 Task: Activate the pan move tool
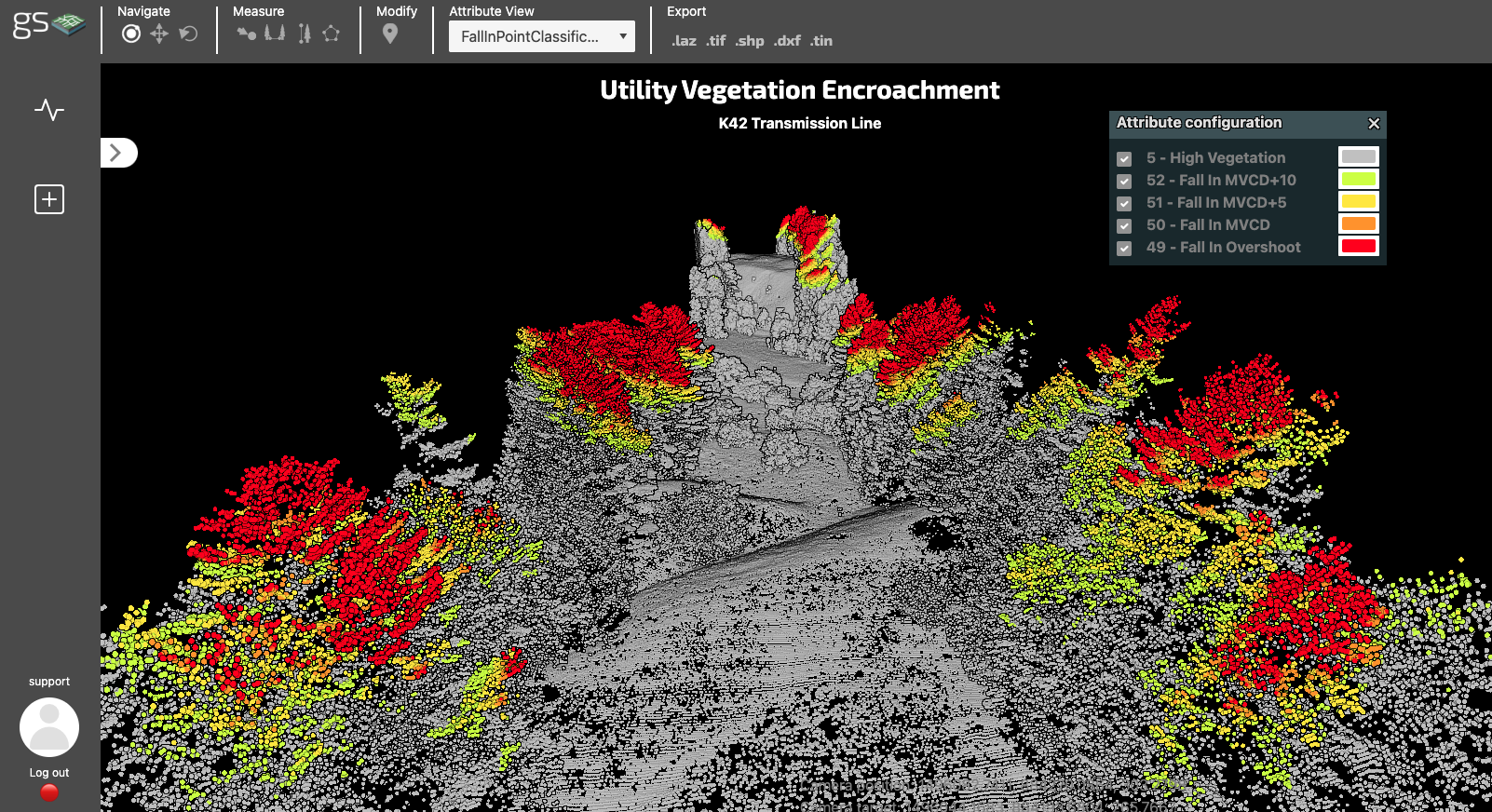pos(159,34)
